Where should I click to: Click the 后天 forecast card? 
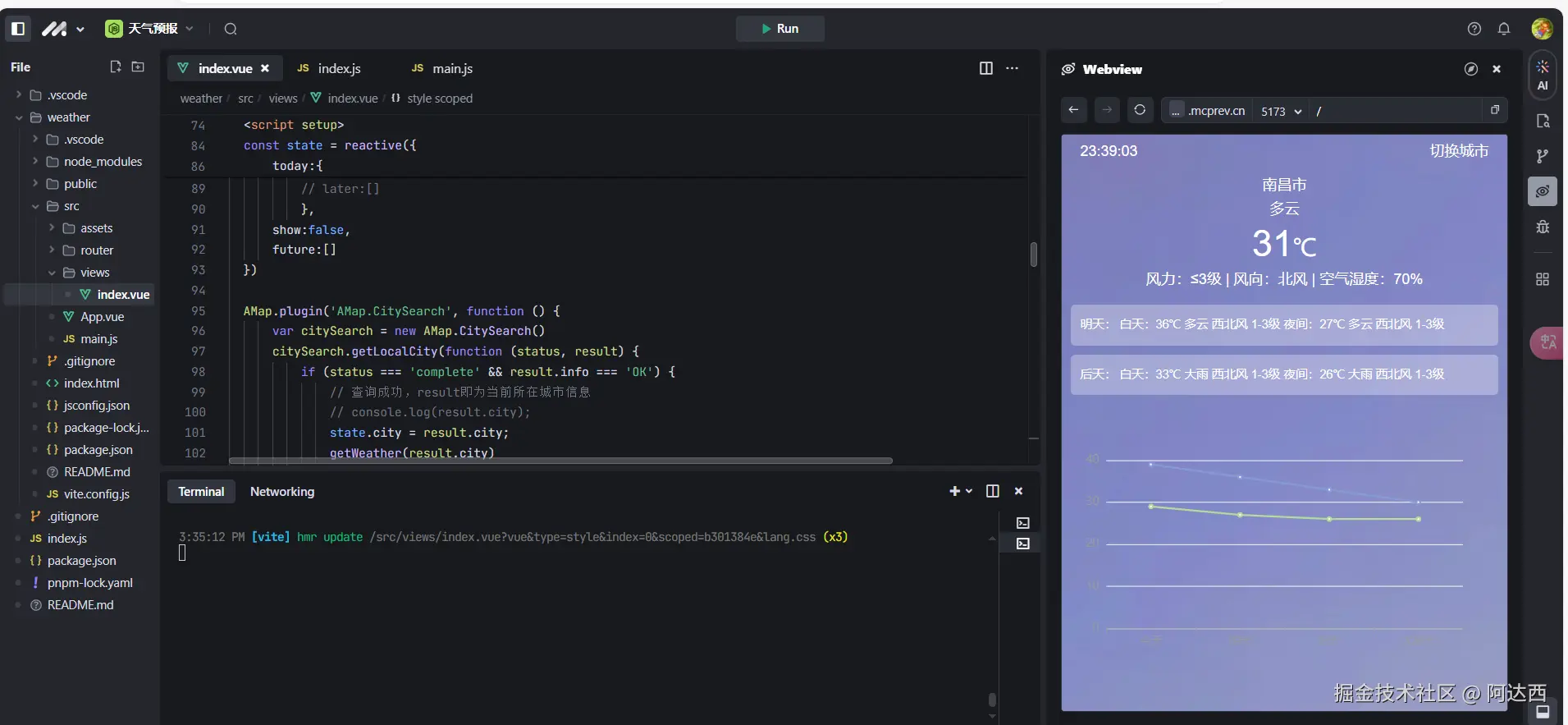1284,375
